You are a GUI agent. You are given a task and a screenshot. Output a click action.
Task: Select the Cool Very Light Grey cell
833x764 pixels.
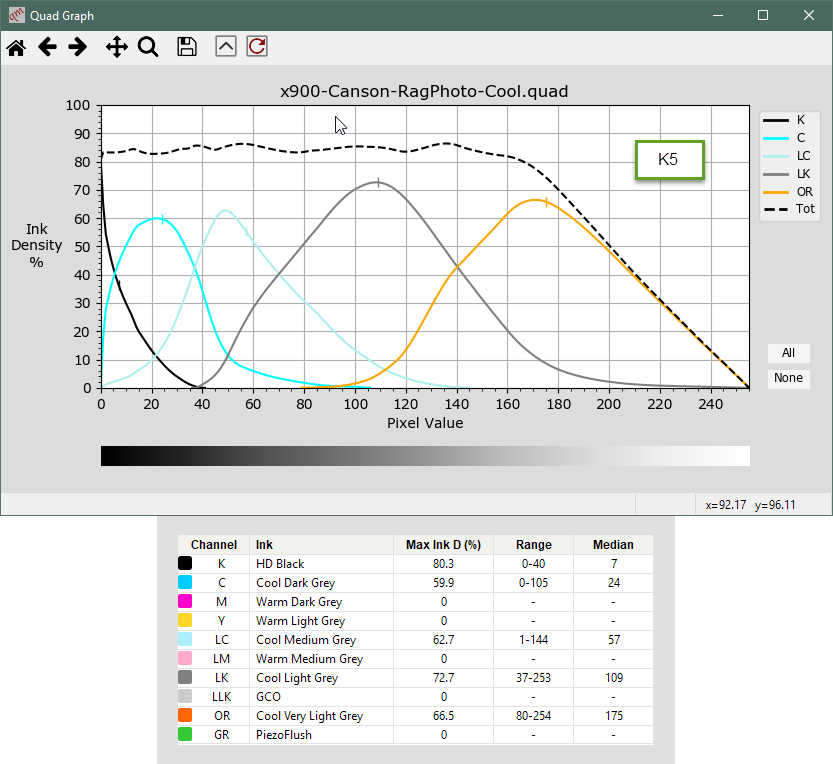pos(321,716)
